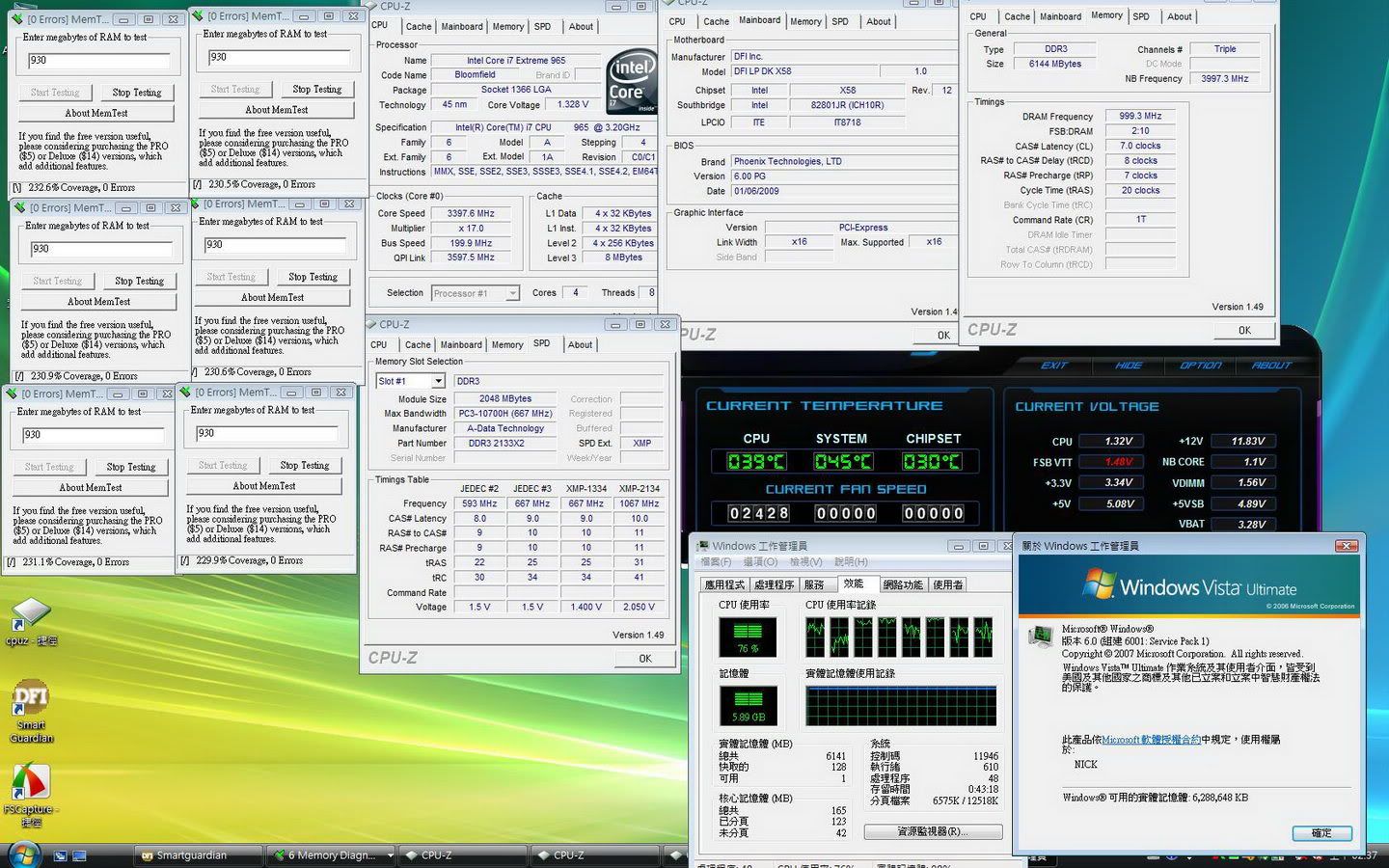1389x868 pixels.
Task: Click OK in the CPU-Z Memory window
Action: 1244,330
